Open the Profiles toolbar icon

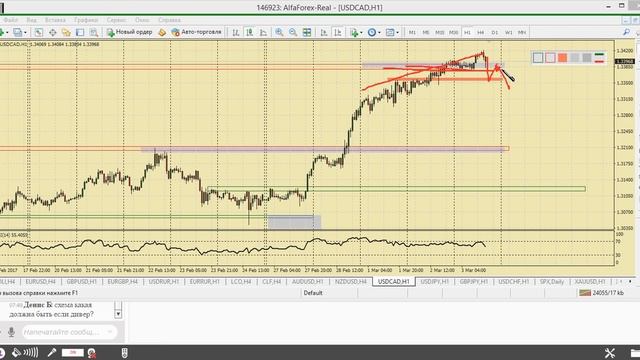coord(18,32)
